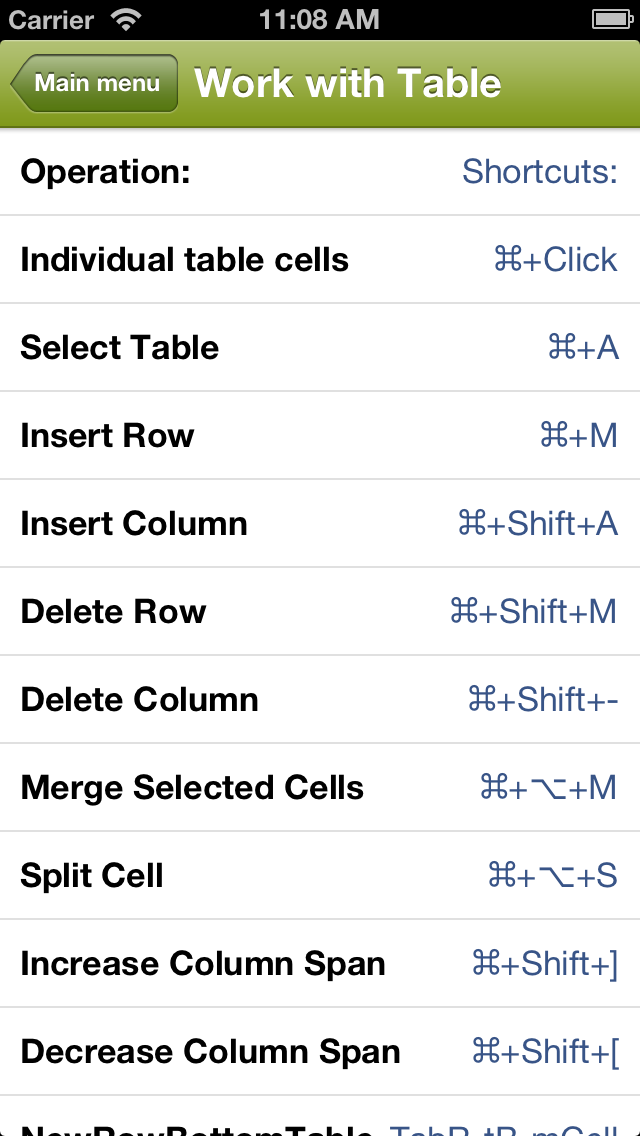Go back to Main menu
The image size is (640, 1136).
(94, 83)
